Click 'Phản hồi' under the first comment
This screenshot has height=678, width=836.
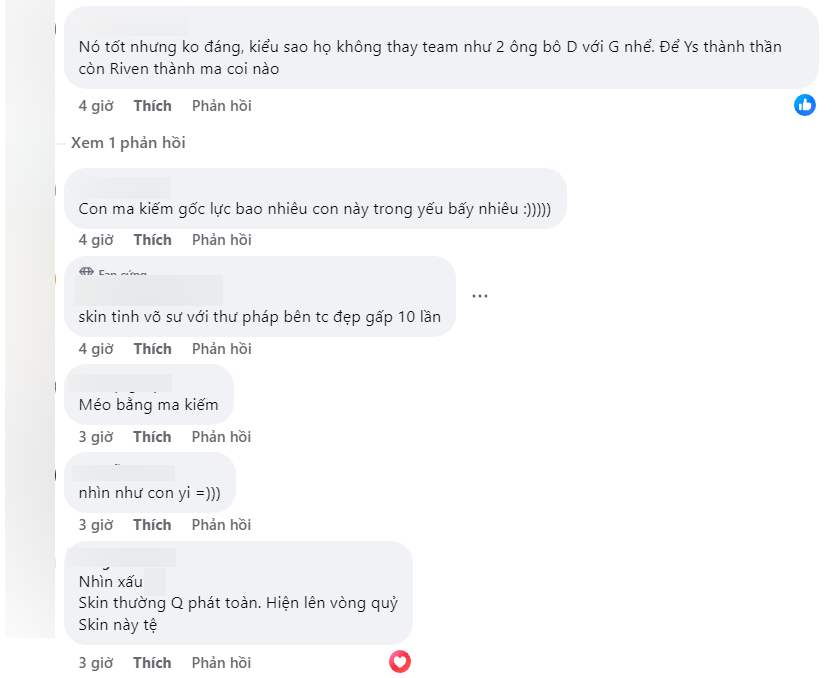click(220, 105)
